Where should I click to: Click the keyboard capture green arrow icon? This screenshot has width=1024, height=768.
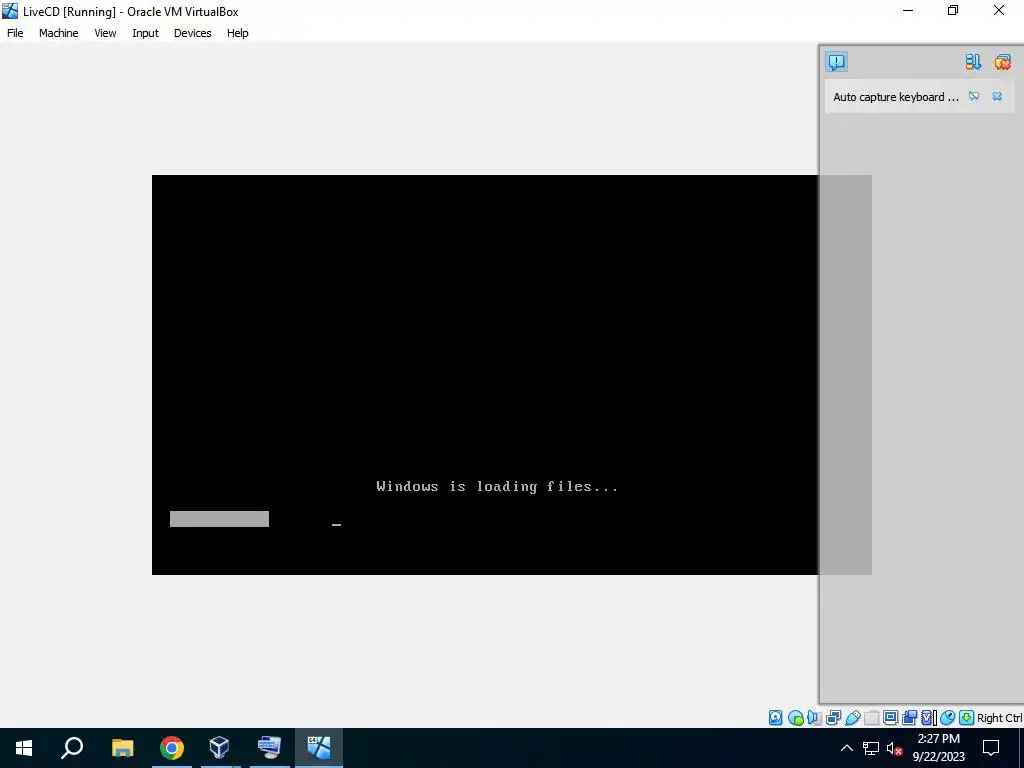coord(967,718)
